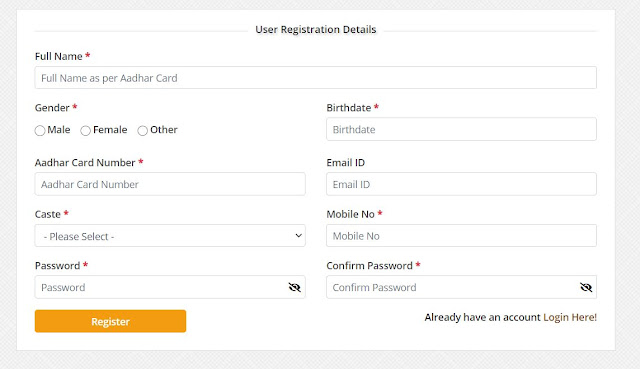Select the Male gender radio button

tap(40, 131)
